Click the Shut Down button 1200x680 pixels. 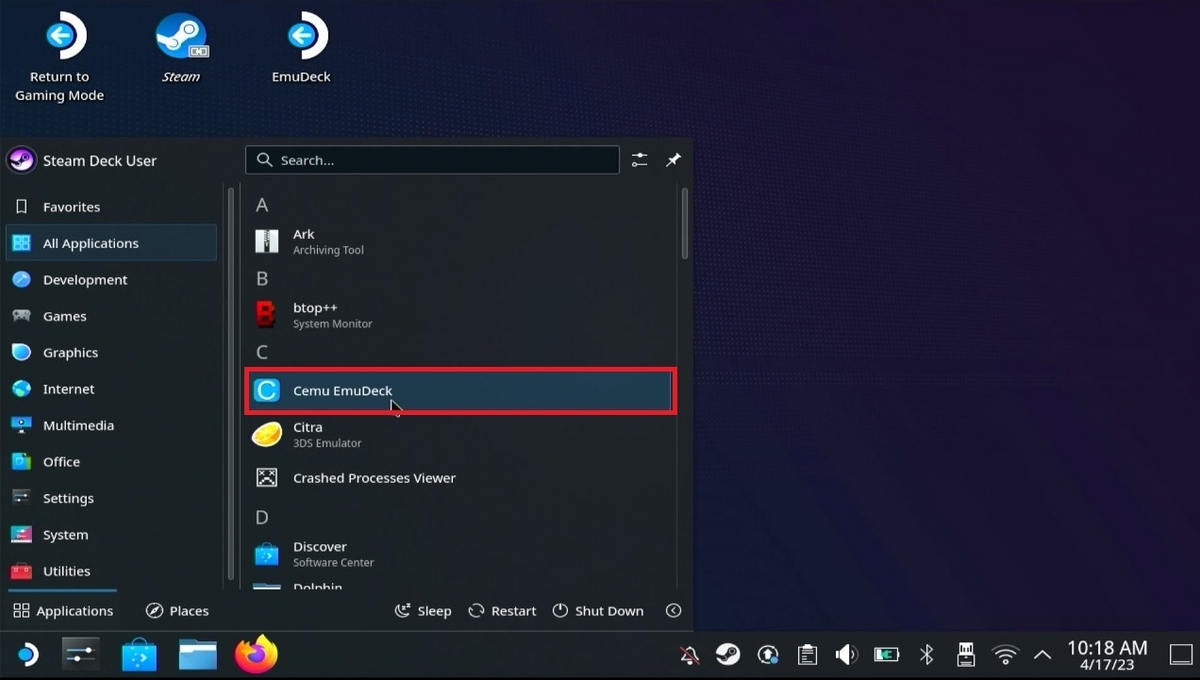pos(597,611)
